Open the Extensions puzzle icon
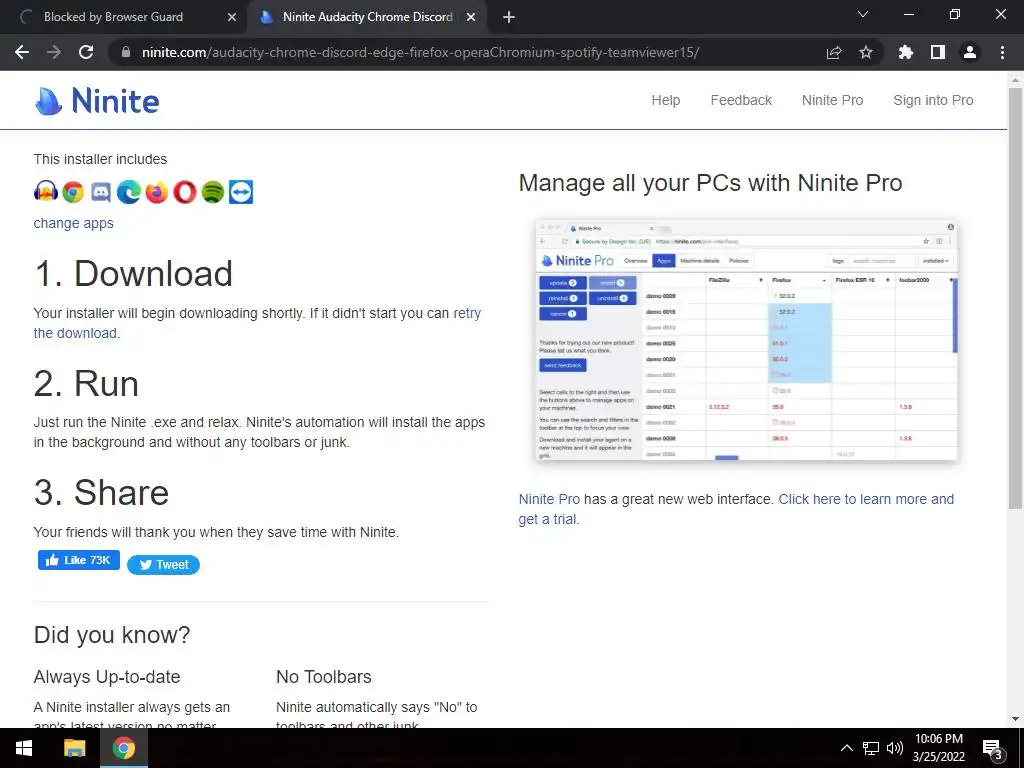This screenshot has height=768, width=1024. 906,52
